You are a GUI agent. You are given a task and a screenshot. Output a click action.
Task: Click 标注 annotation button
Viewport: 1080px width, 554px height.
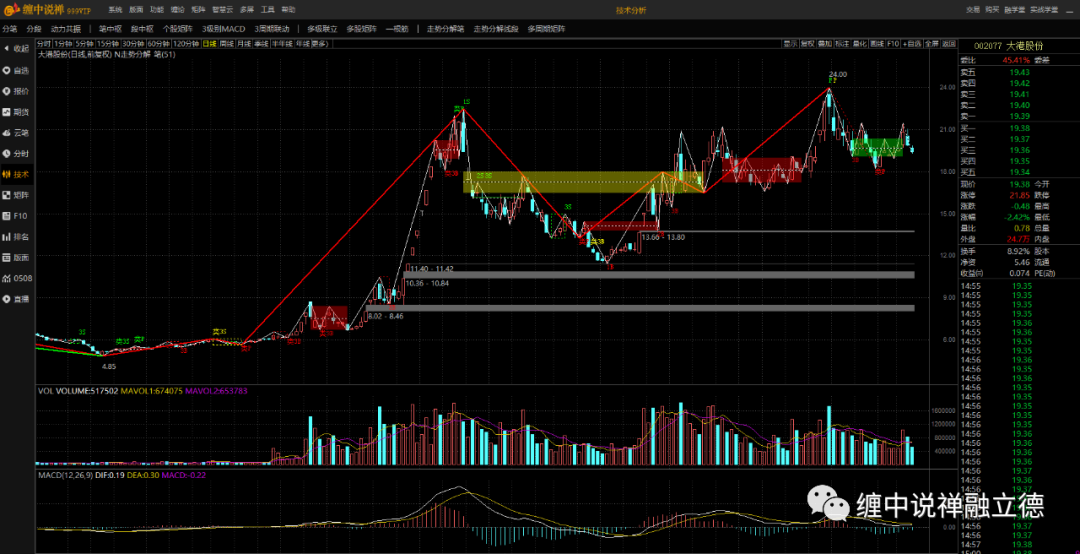[x=842, y=43]
